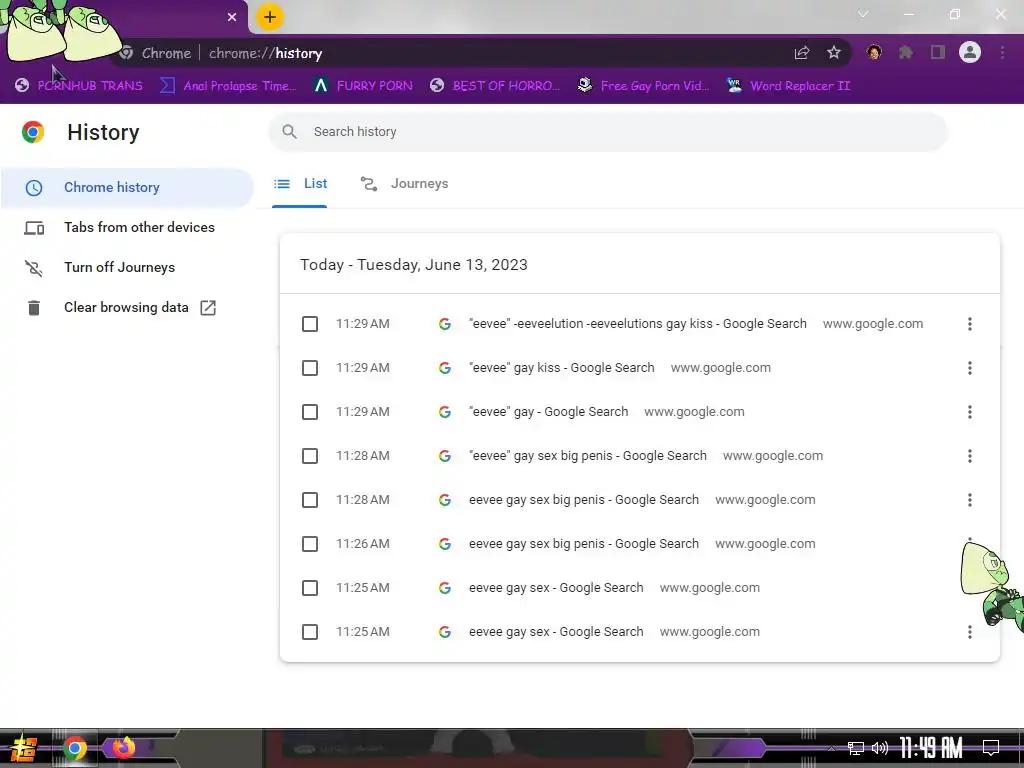Toggle the browser side panel icon

tap(938, 52)
